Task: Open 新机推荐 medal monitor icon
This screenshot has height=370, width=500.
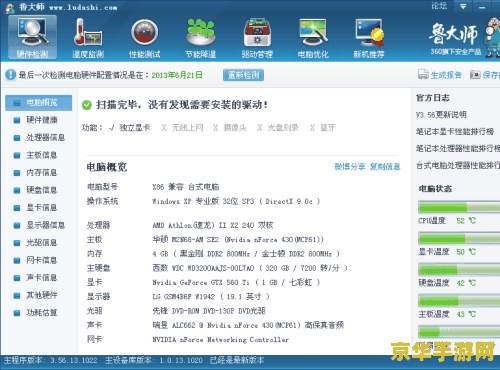Action: (x=369, y=37)
